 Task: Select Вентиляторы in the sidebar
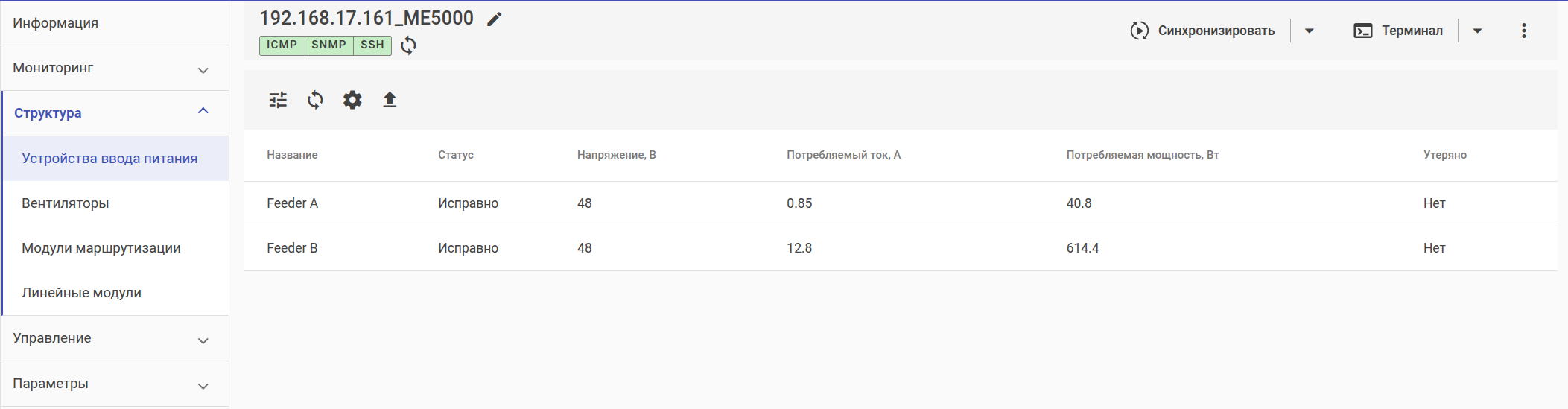coord(66,203)
